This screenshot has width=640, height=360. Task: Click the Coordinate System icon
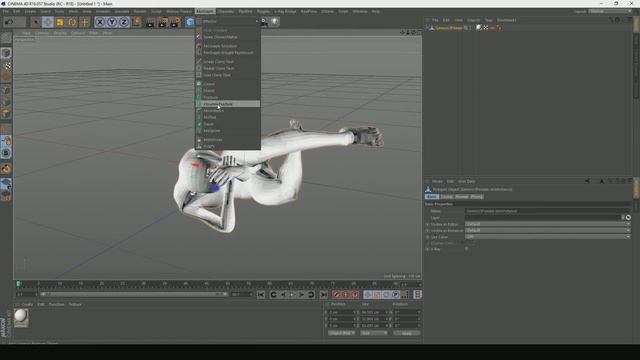tap(136, 22)
